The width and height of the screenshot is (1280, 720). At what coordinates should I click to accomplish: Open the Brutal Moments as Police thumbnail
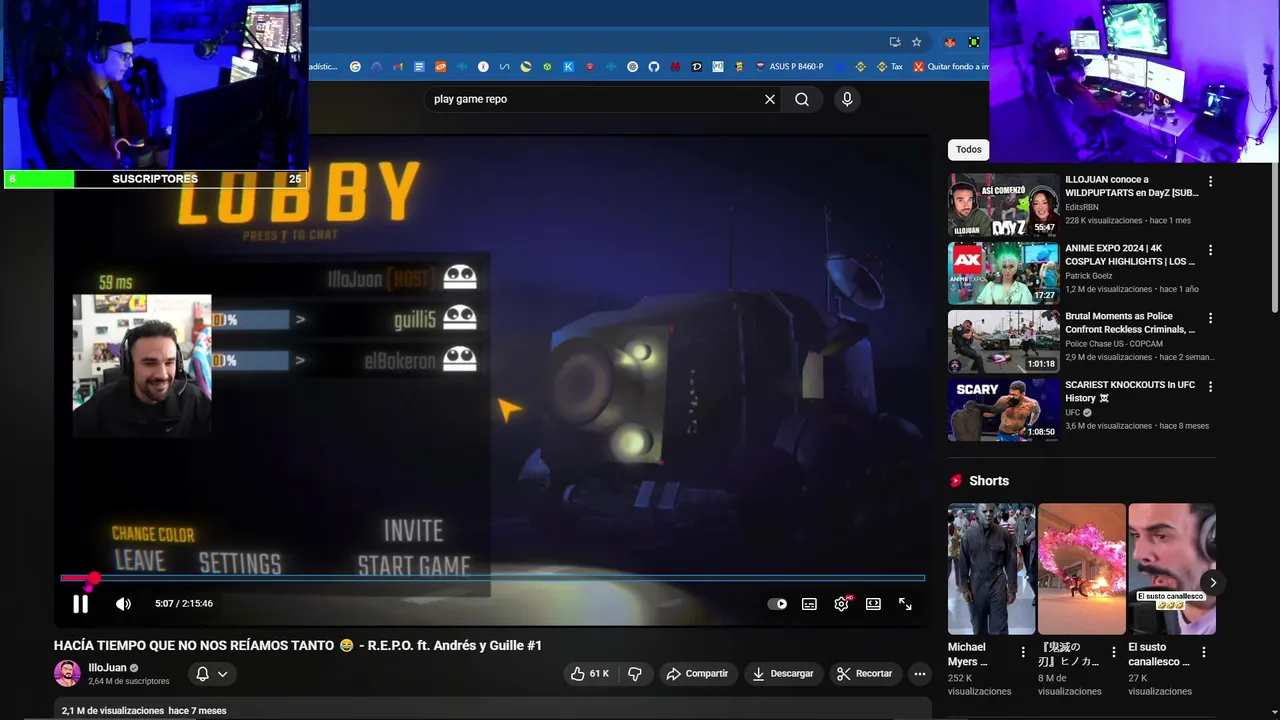click(x=1003, y=341)
